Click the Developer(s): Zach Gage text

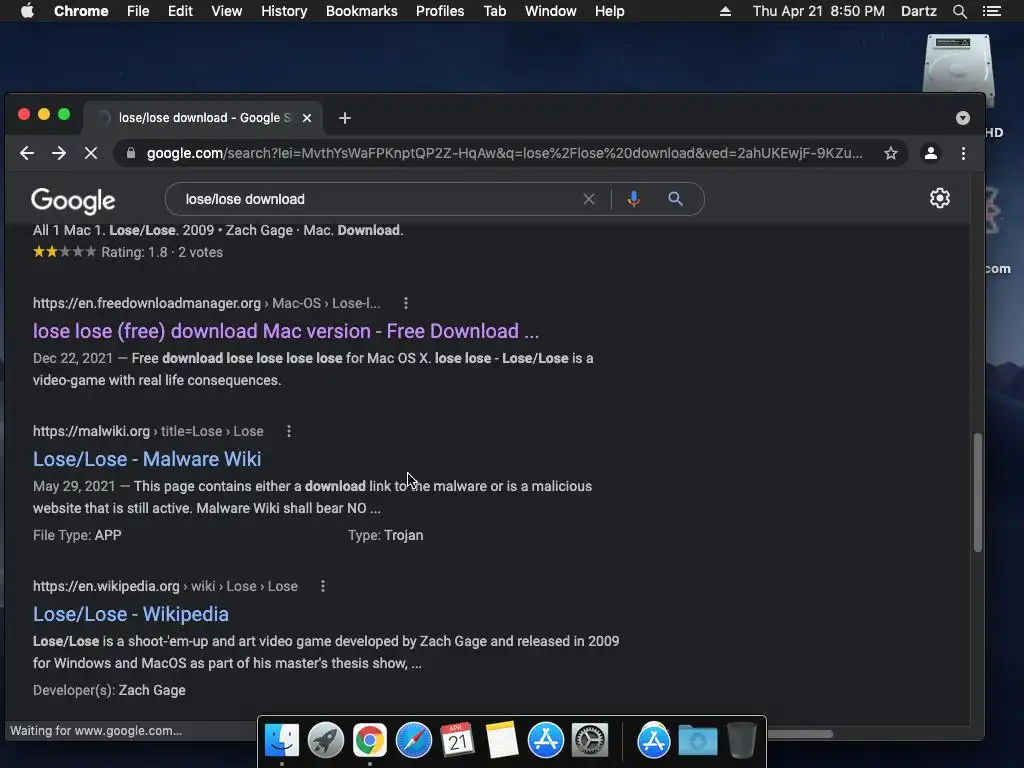coord(109,690)
